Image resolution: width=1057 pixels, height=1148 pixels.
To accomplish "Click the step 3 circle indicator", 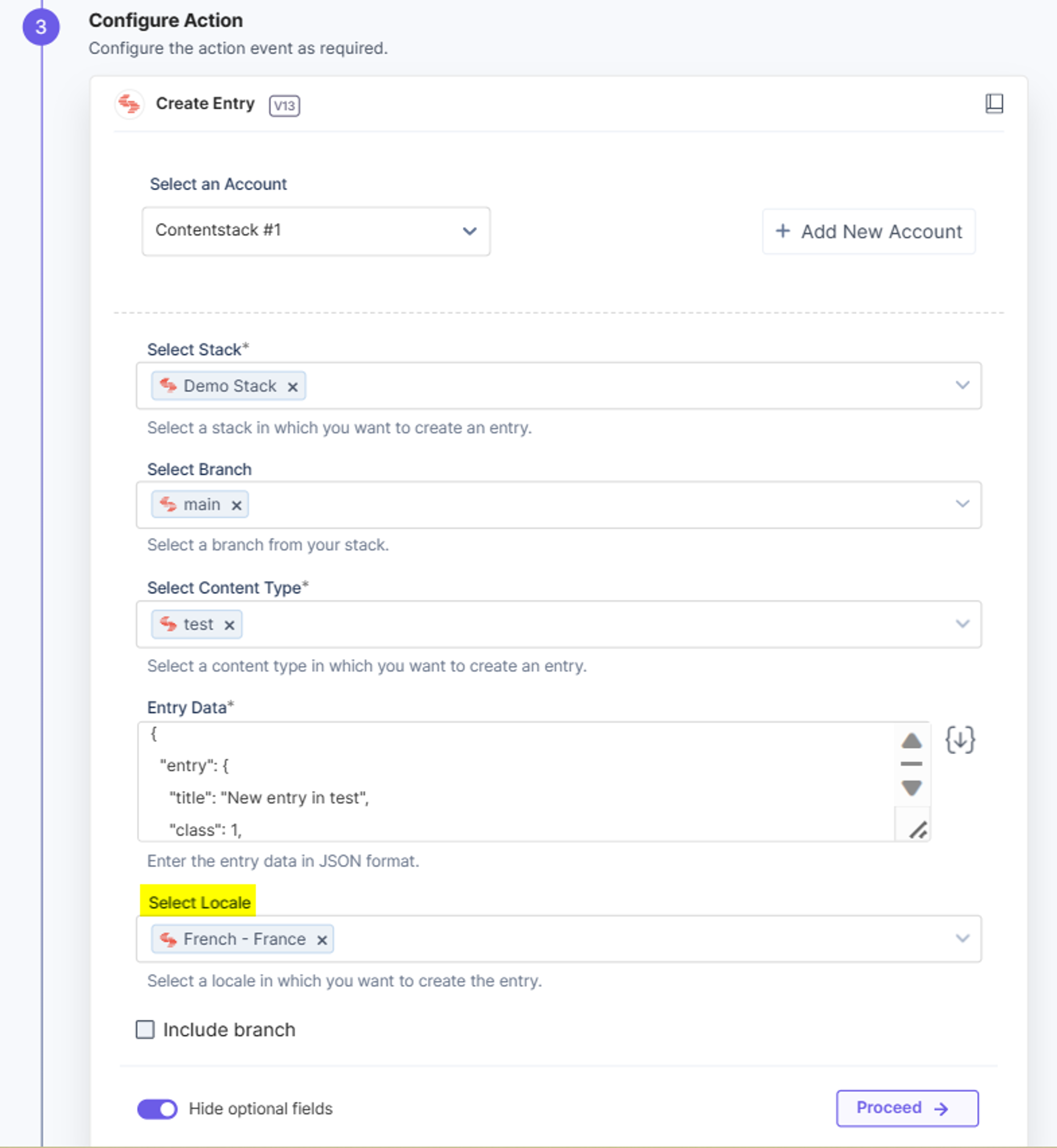I will [41, 27].
